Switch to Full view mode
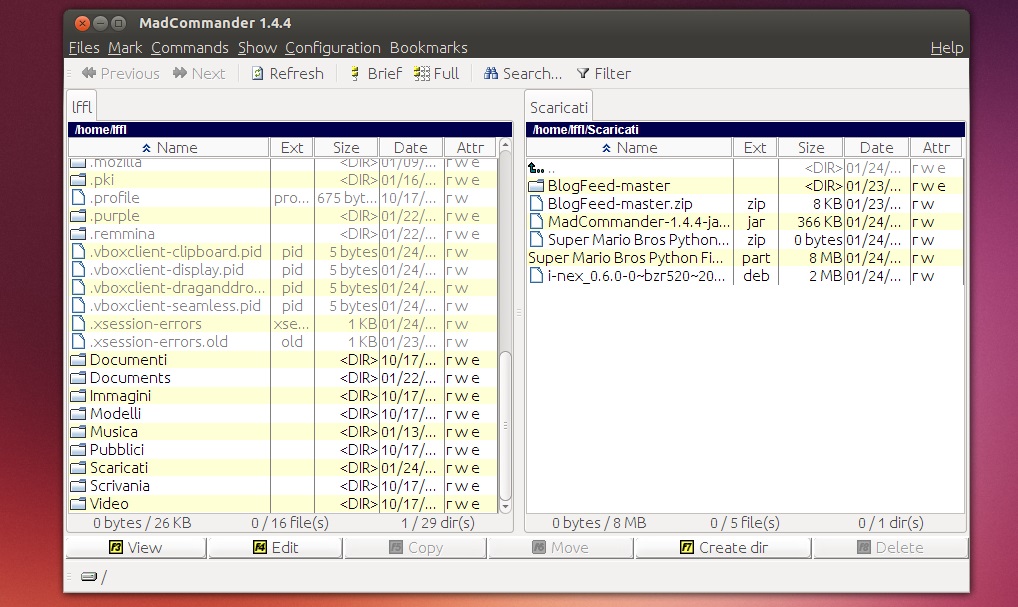The height and width of the screenshot is (607, 1018). point(436,73)
